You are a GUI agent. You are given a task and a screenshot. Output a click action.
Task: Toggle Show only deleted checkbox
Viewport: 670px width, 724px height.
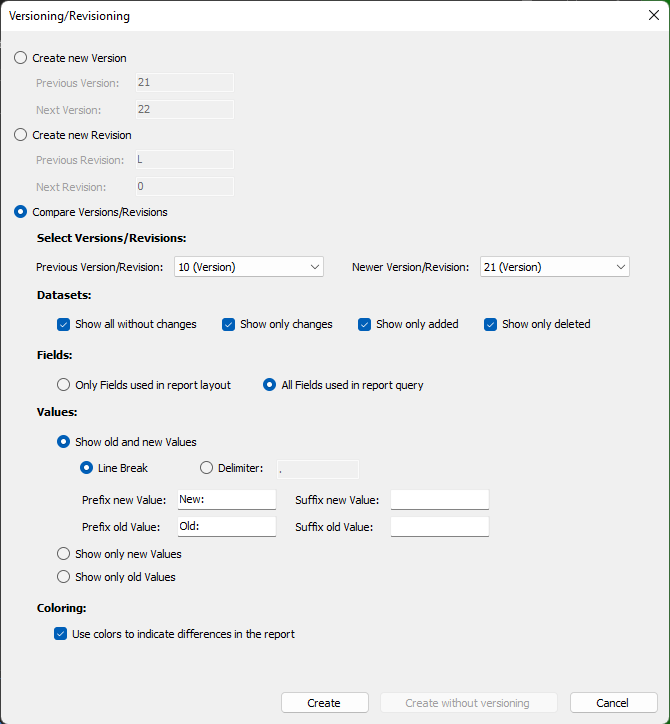click(x=491, y=324)
